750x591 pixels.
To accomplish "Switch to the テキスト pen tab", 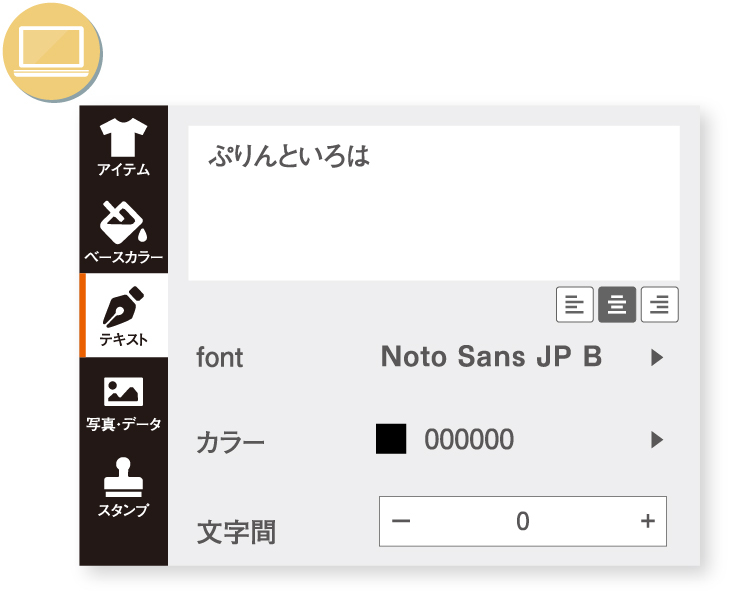I will click(x=124, y=316).
